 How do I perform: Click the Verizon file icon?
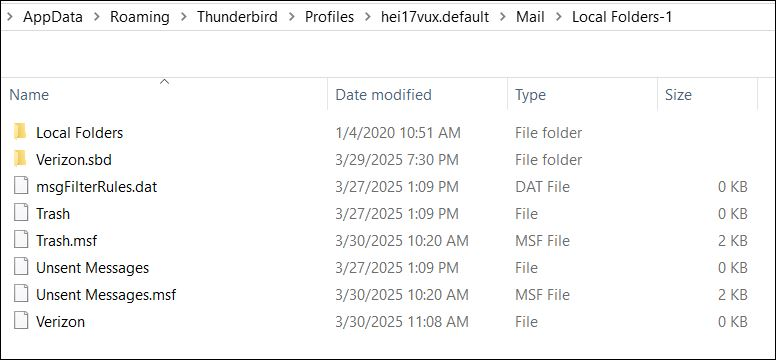pyautogui.click(x=21, y=321)
